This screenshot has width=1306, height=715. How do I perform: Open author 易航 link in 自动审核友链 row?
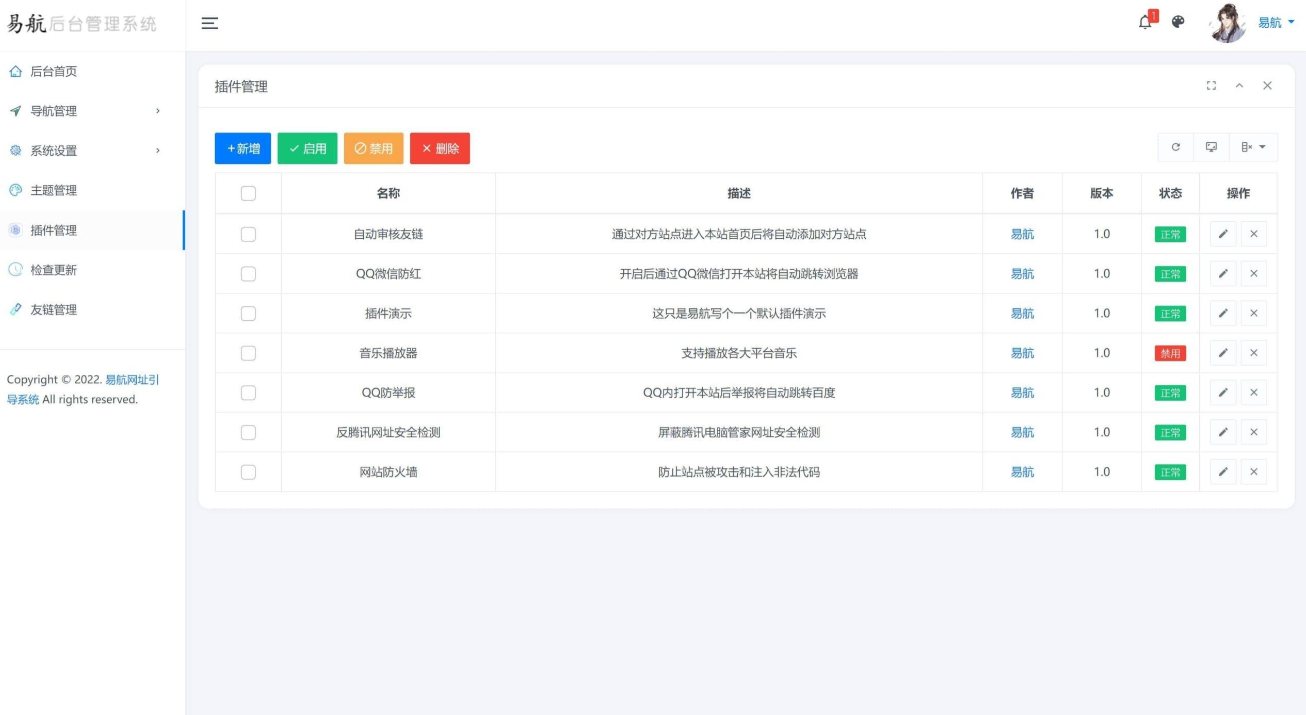[1022, 234]
